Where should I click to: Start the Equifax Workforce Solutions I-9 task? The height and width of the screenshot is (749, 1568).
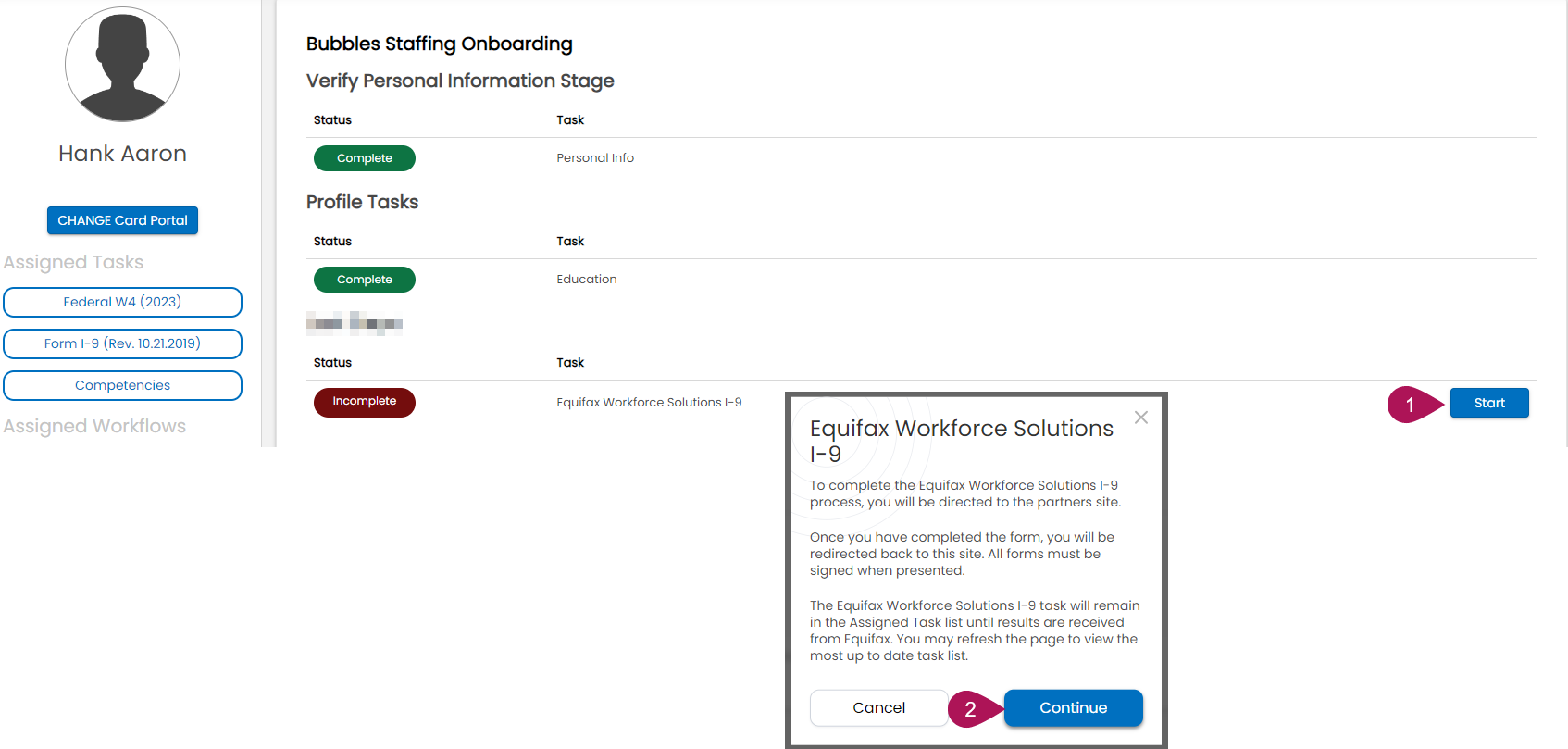tap(1488, 403)
